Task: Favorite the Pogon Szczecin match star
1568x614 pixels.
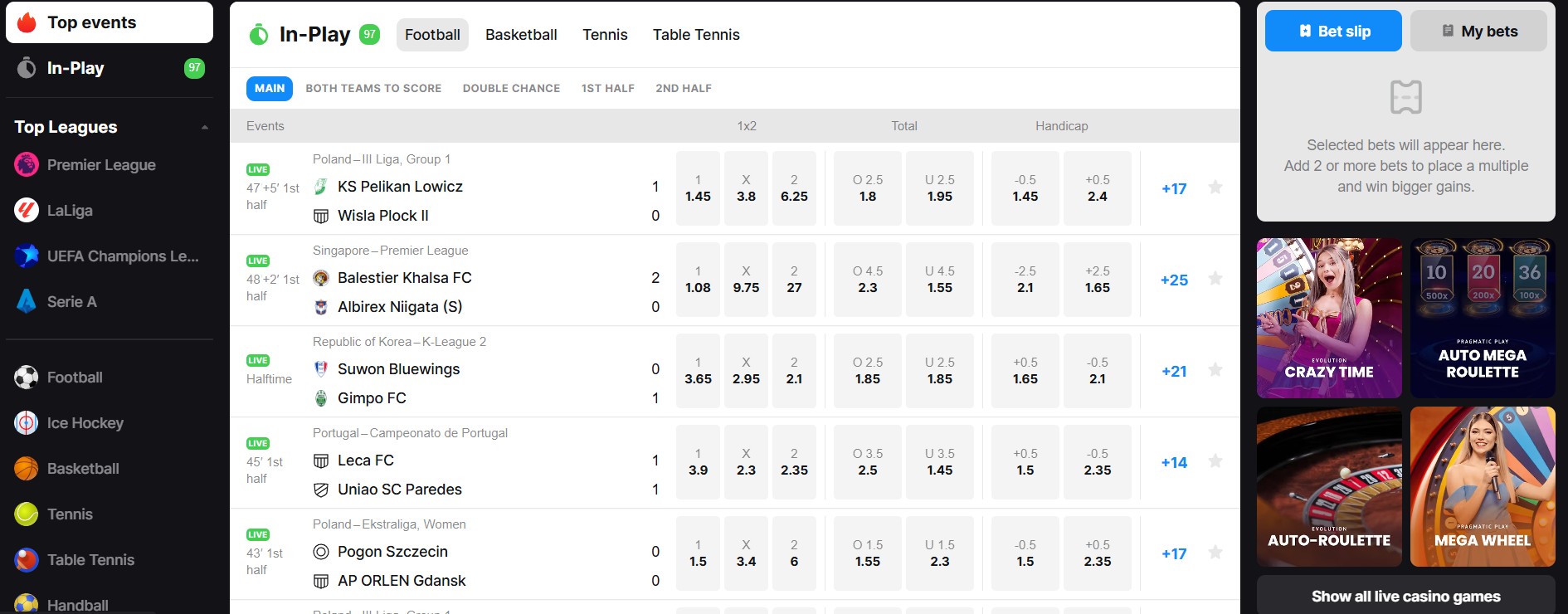Action: [x=1215, y=553]
